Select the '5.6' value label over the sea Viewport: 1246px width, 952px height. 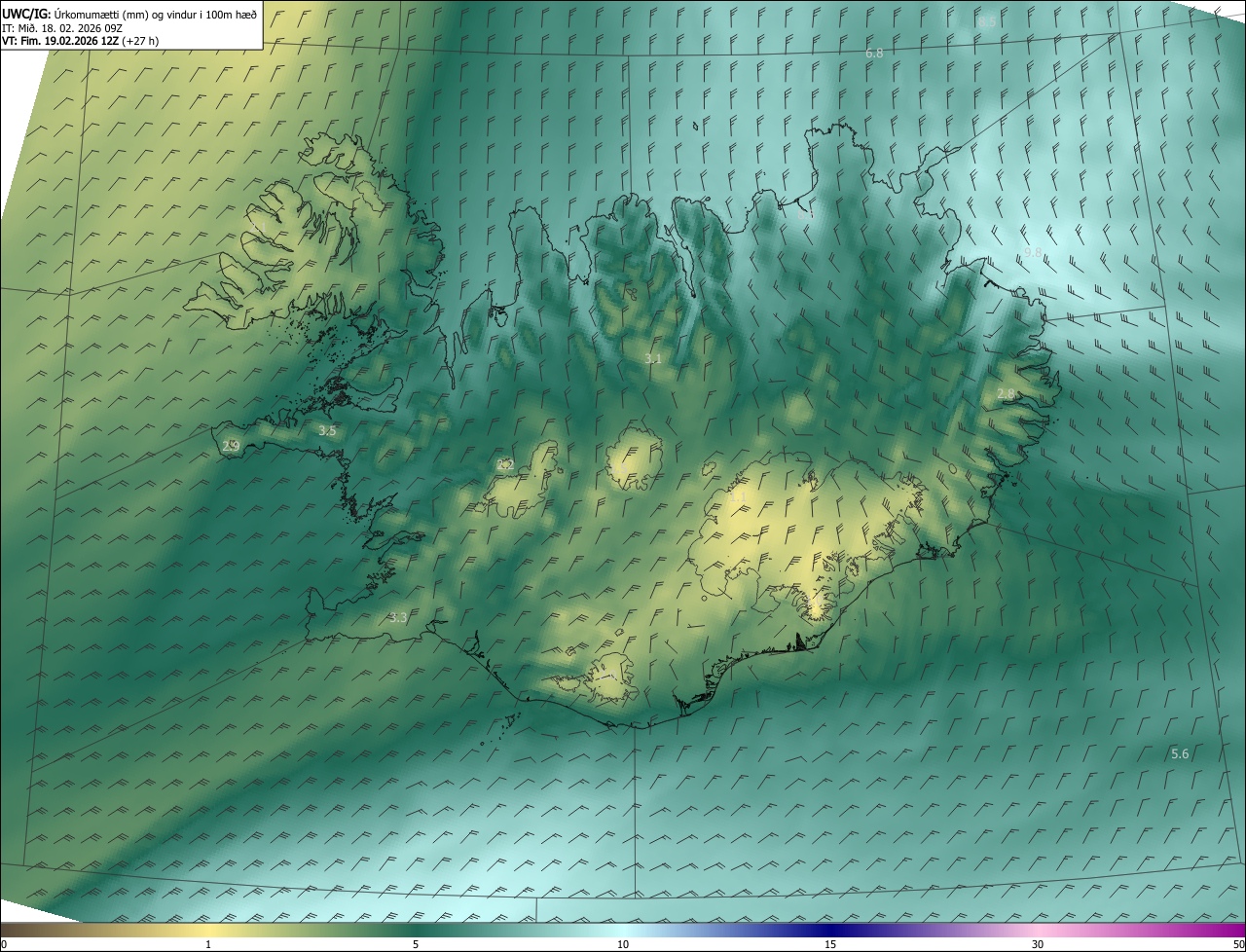pyautogui.click(x=1180, y=753)
